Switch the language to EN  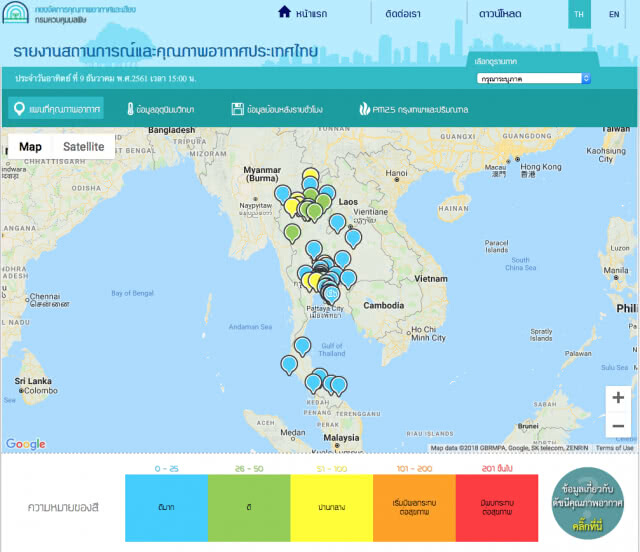[x=614, y=14]
